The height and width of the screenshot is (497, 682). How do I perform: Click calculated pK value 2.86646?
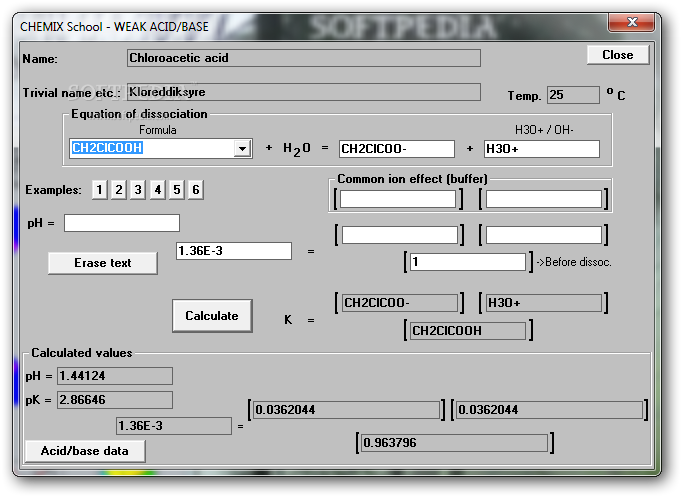[x=115, y=400]
